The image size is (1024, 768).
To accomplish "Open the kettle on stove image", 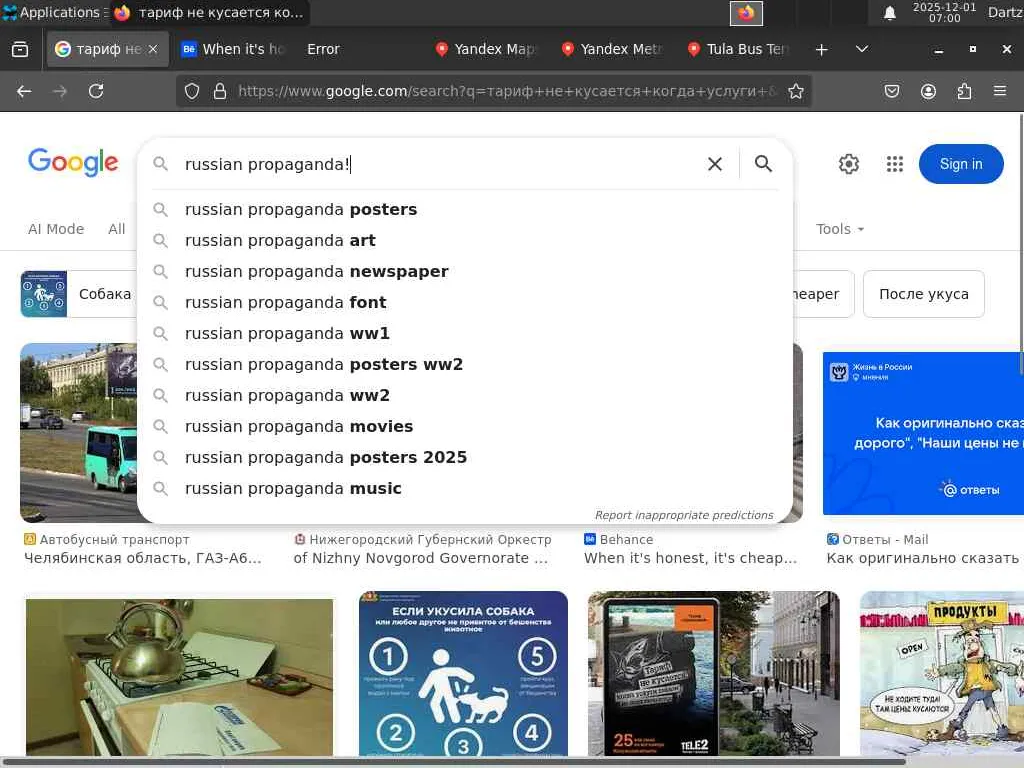I will 179,678.
